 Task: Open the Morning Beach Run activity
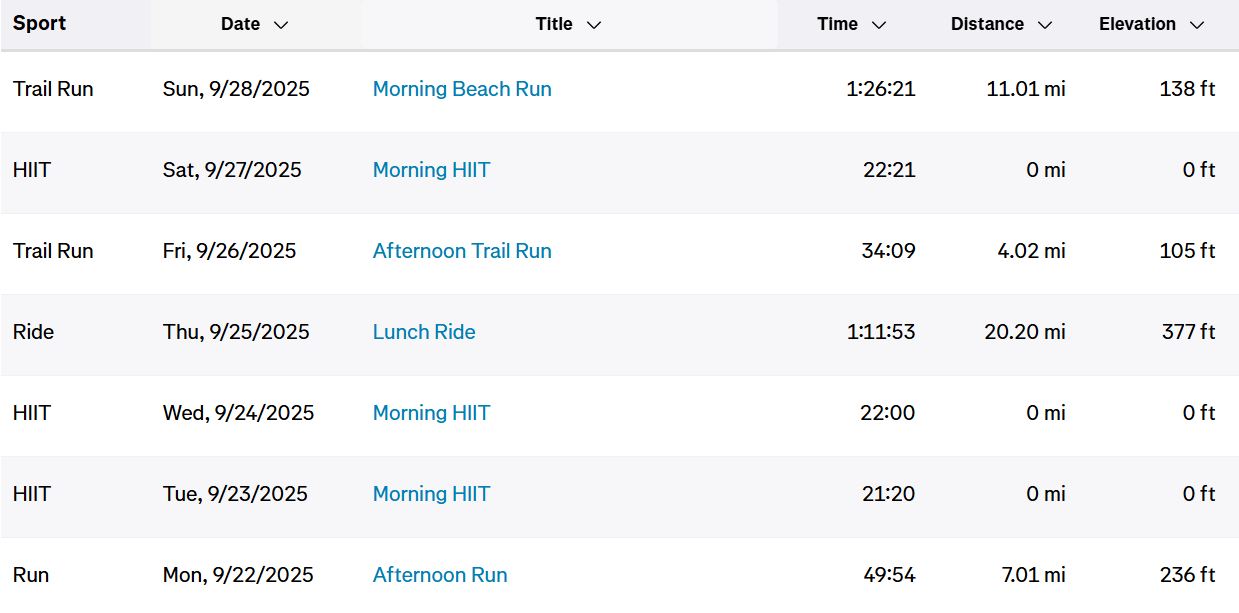(x=462, y=89)
